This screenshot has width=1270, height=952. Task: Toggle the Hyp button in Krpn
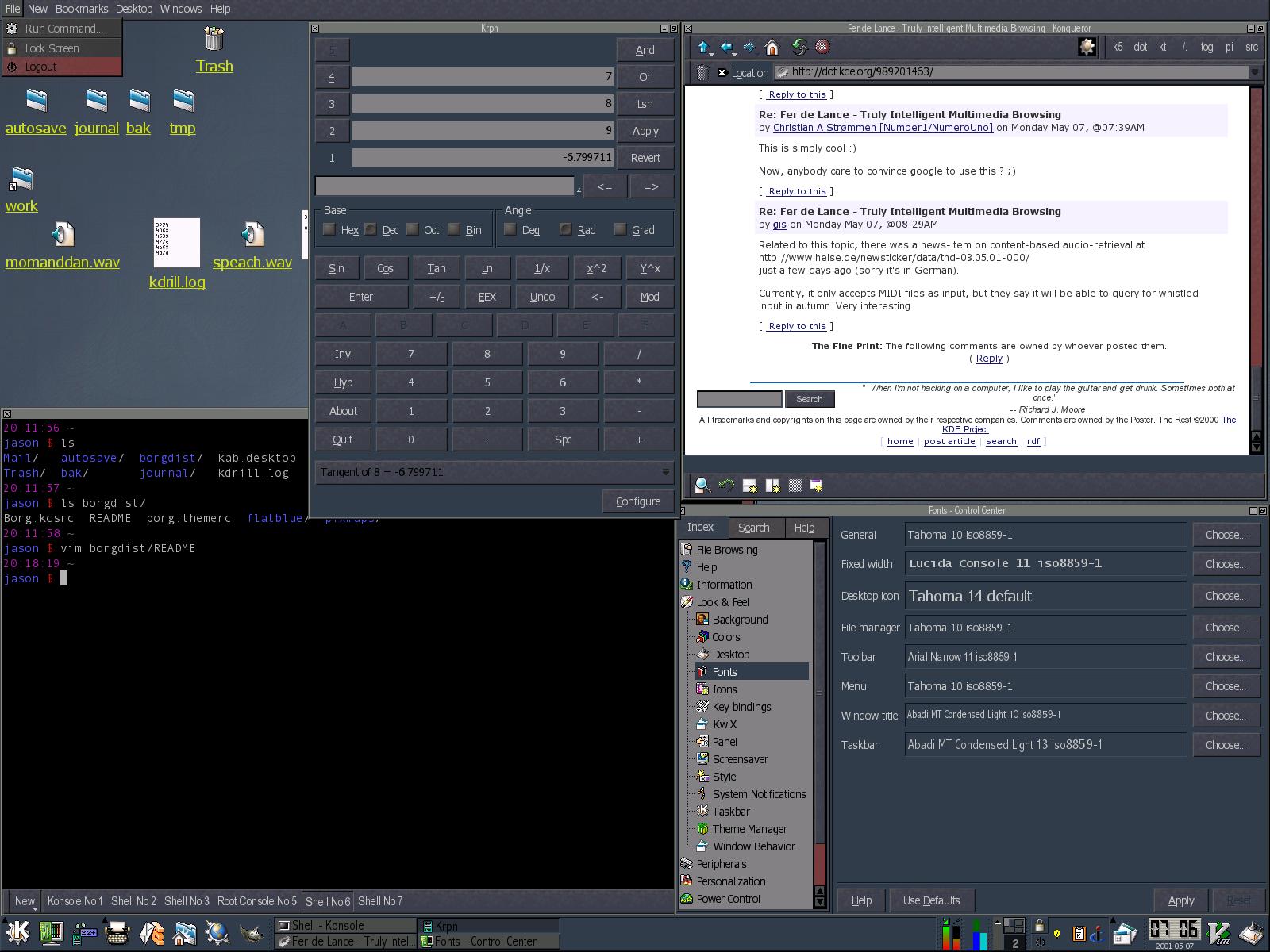pos(343,382)
